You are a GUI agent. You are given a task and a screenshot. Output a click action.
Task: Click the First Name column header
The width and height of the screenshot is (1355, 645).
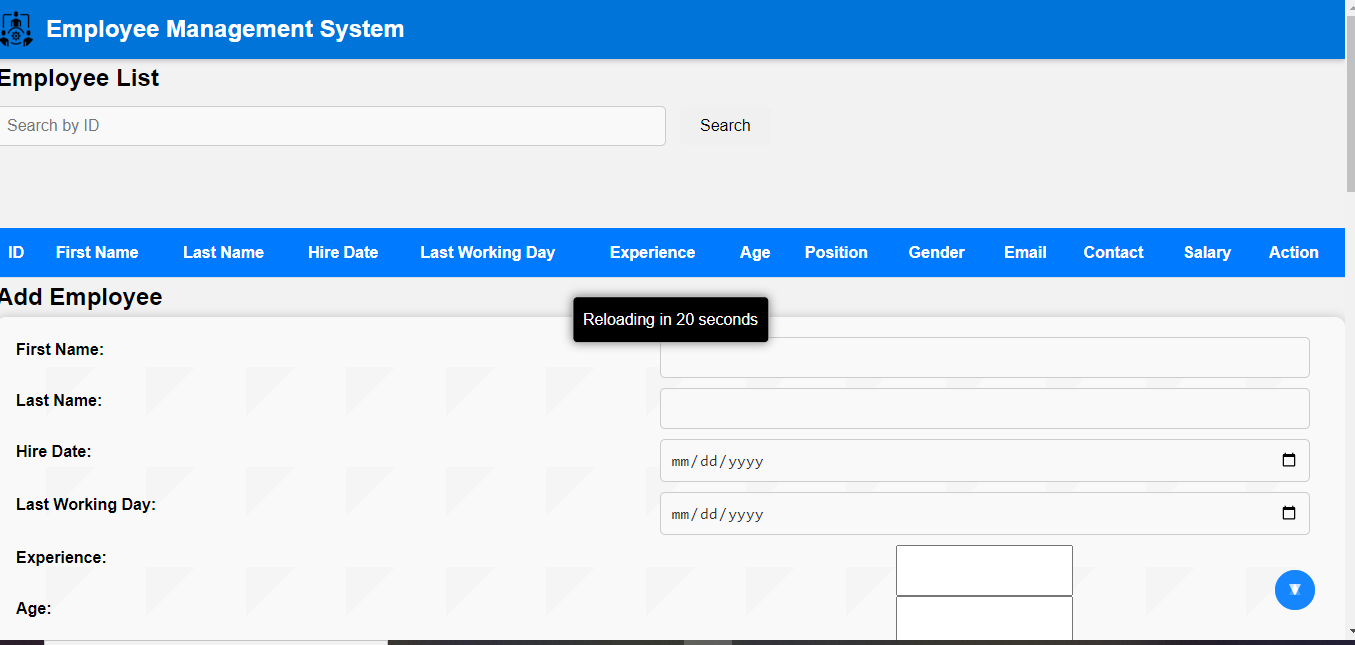(x=97, y=253)
